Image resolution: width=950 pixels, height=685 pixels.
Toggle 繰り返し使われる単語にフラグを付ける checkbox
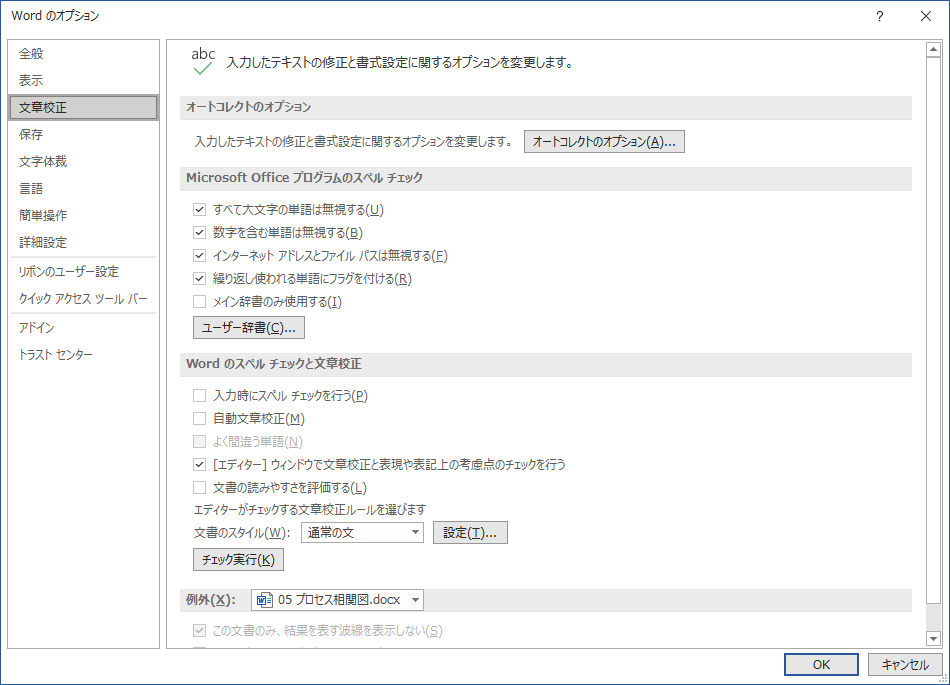(199, 279)
